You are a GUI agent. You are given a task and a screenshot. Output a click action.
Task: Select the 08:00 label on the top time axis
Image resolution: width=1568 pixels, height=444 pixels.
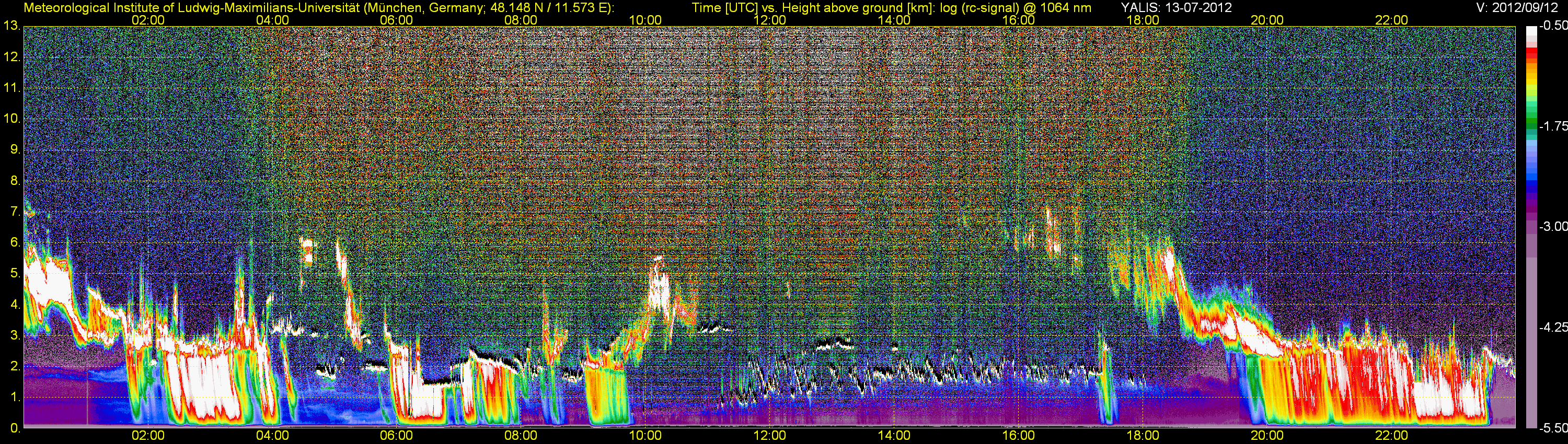click(x=521, y=20)
